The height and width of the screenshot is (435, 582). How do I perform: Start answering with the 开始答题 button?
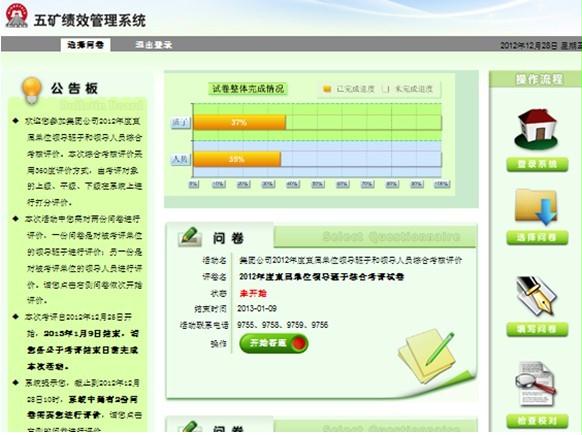point(274,343)
